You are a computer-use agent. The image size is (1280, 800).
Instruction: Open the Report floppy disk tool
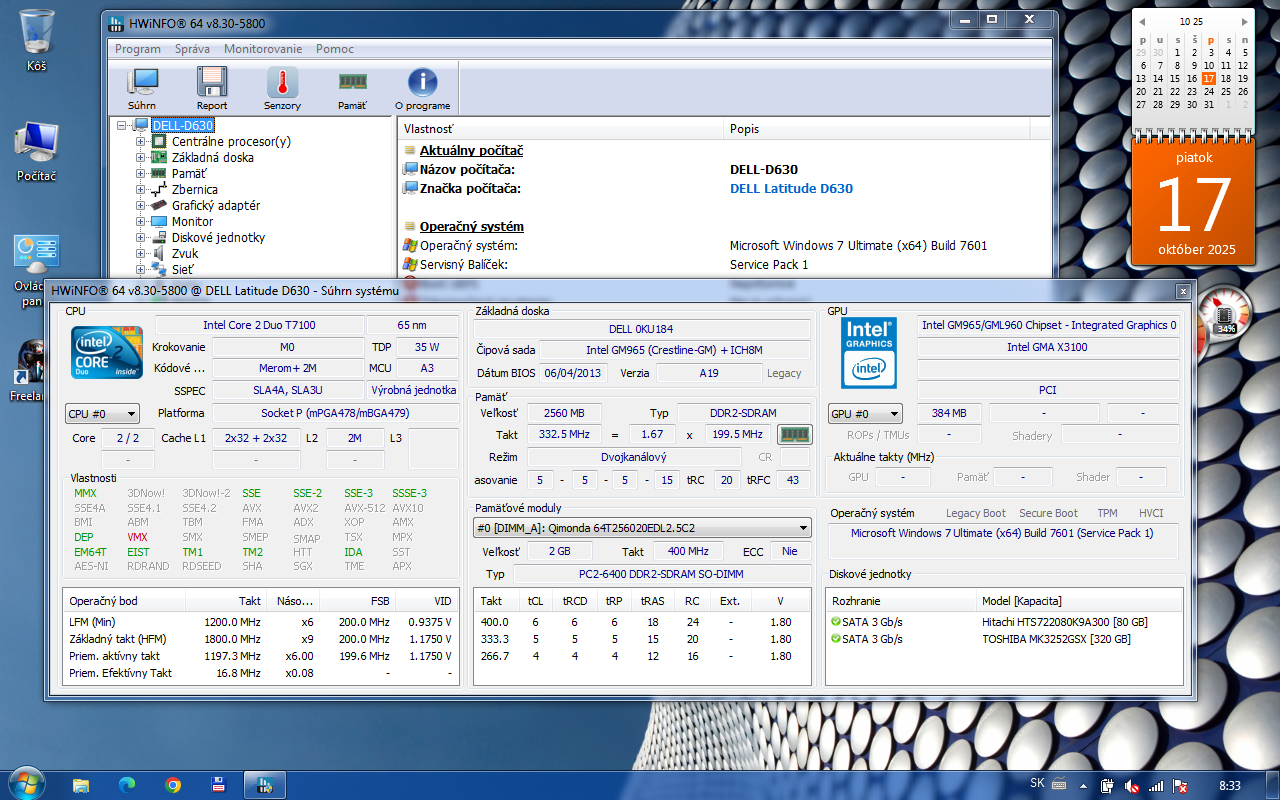212,88
